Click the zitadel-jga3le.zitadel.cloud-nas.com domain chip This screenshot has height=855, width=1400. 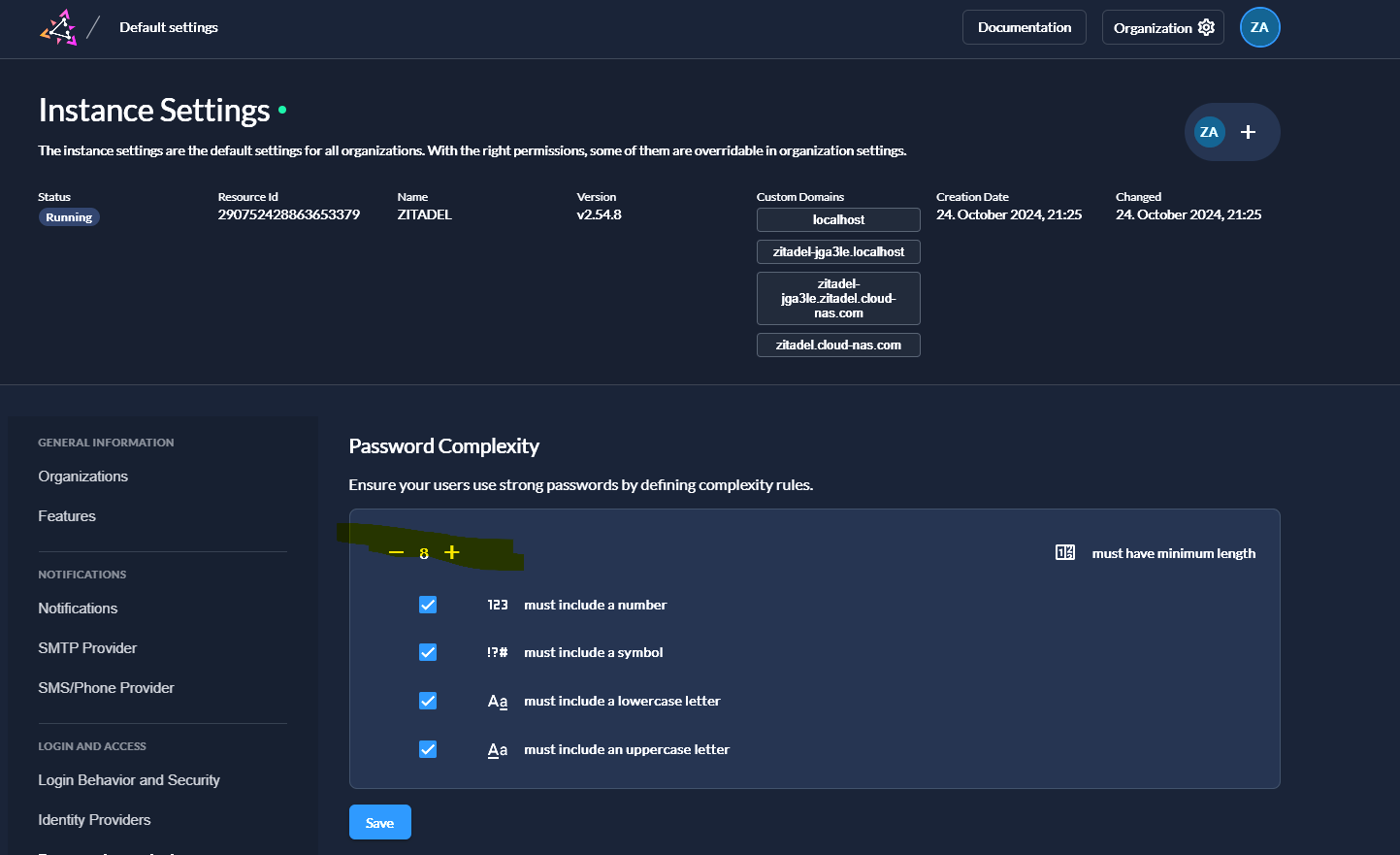(838, 298)
